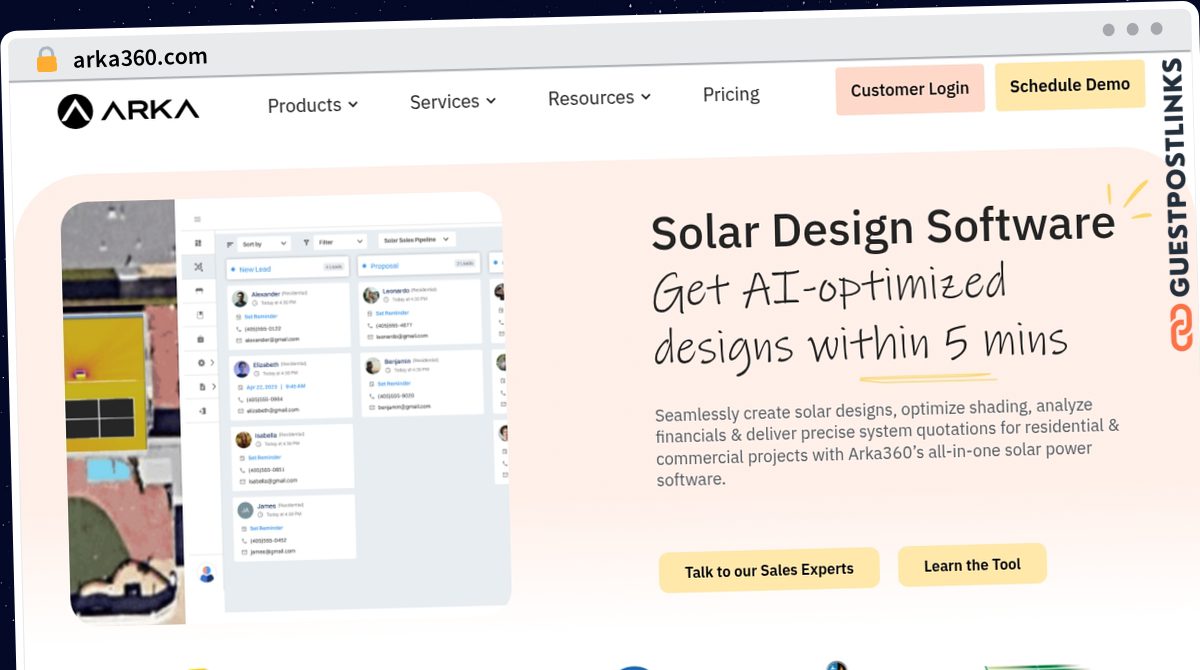This screenshot has width=1200, height=670.
Task: Click the funnel icon beside Filter
Action: 306,242
